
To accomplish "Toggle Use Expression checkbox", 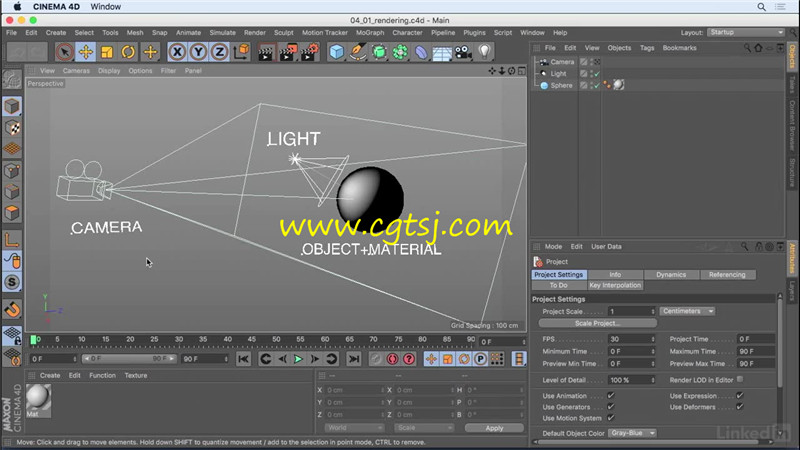I will coord(740,395).
